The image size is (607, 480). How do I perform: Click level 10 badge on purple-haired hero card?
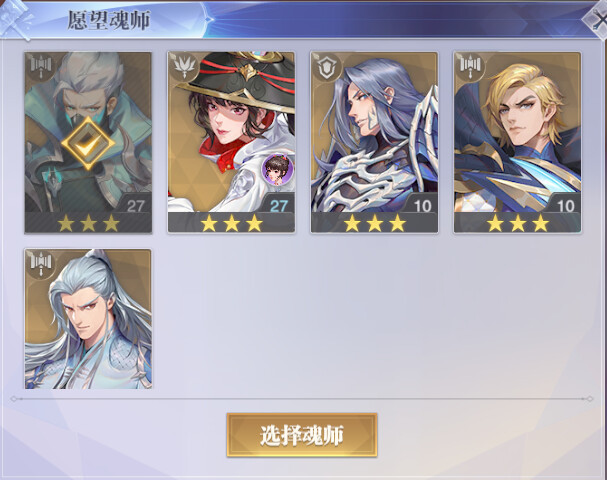pos(422,205)
